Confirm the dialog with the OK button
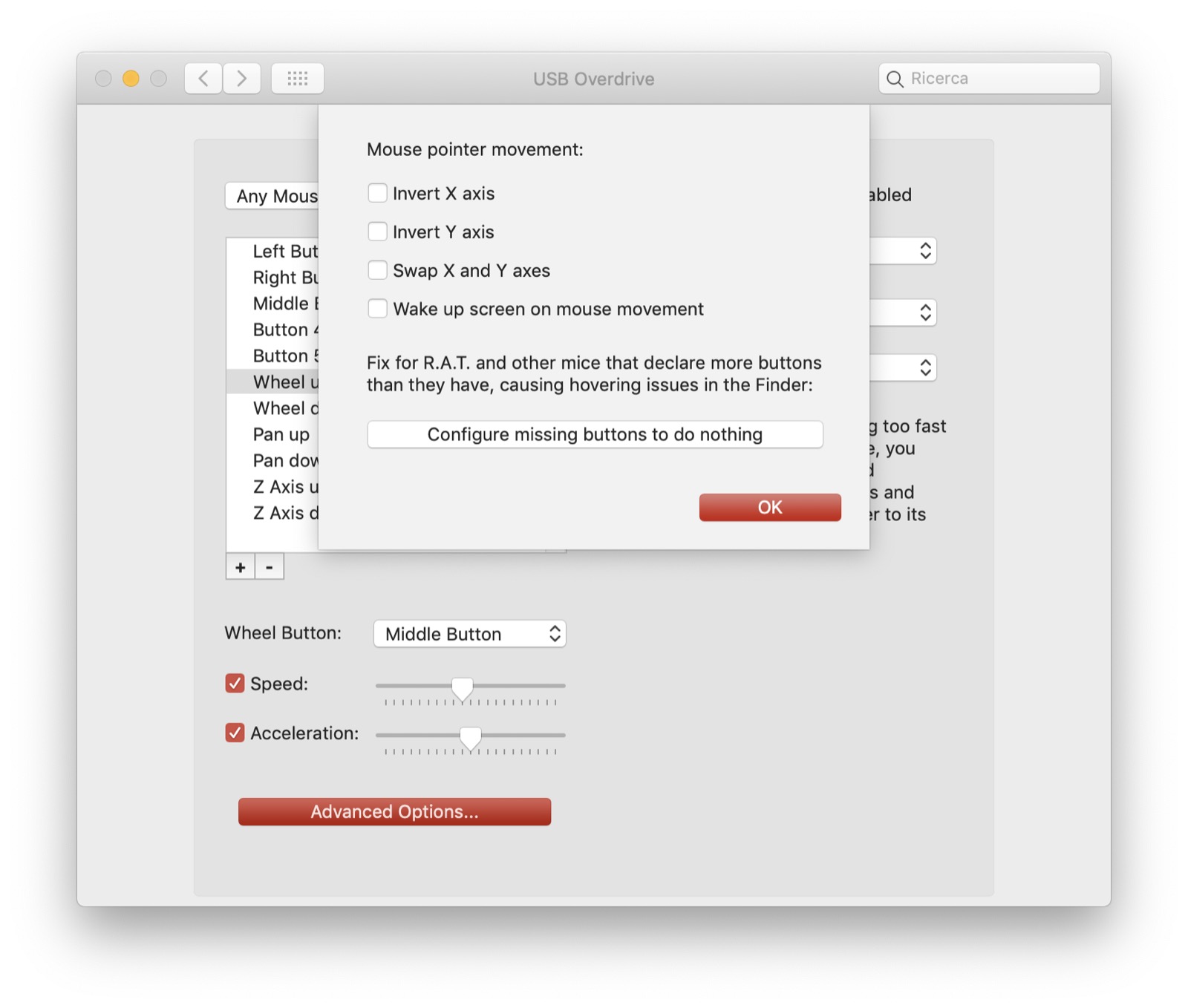Screen dimensions: 1188x1008 (x=770, y=507)
